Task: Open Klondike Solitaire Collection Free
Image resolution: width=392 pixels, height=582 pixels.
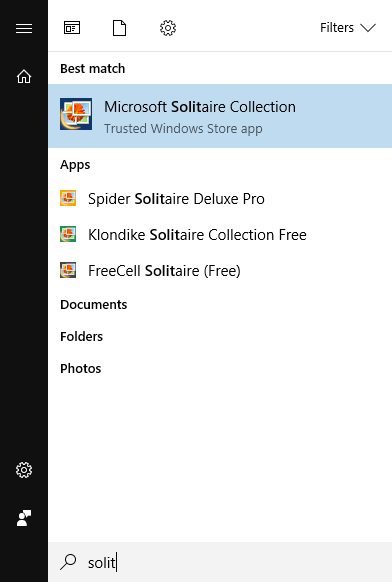Action: (220, 235)
